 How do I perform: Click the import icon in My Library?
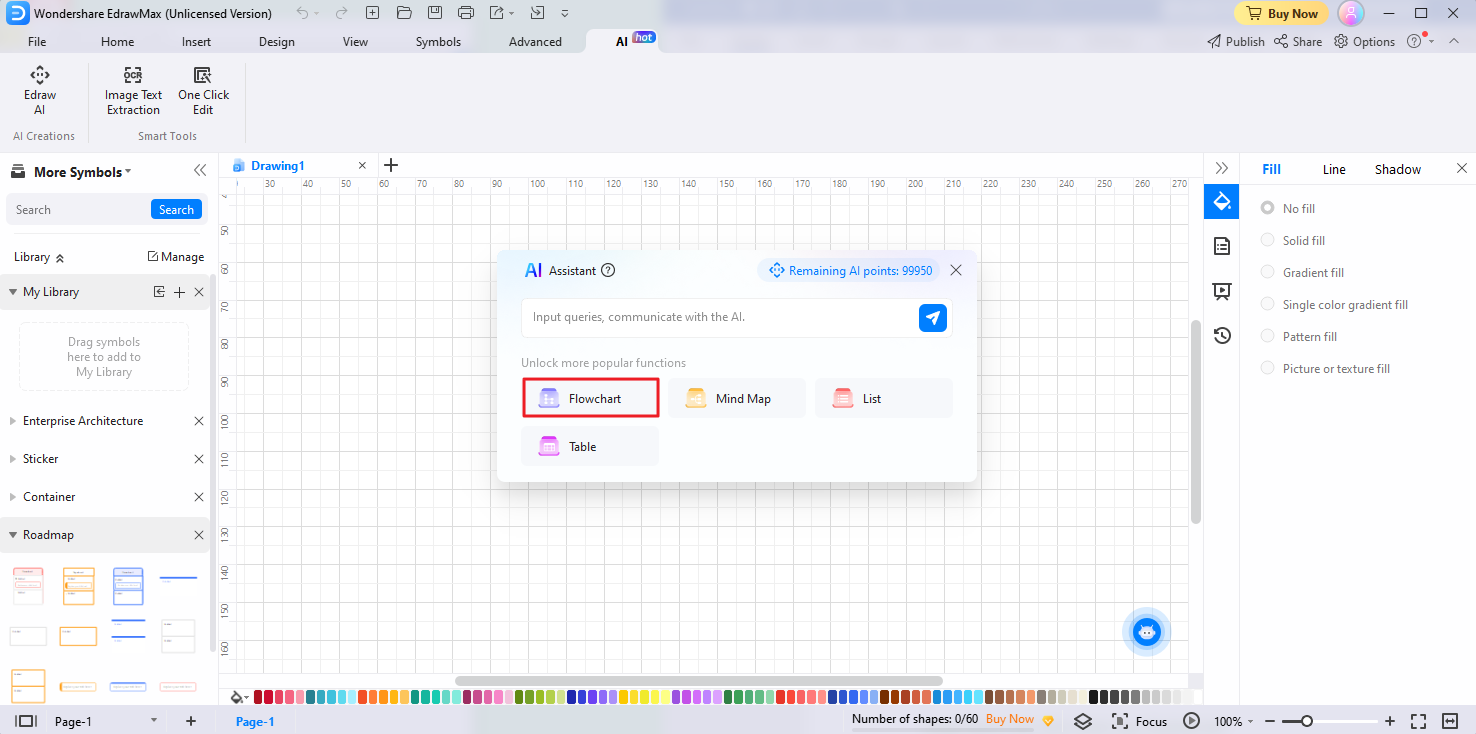coord(159,292)
